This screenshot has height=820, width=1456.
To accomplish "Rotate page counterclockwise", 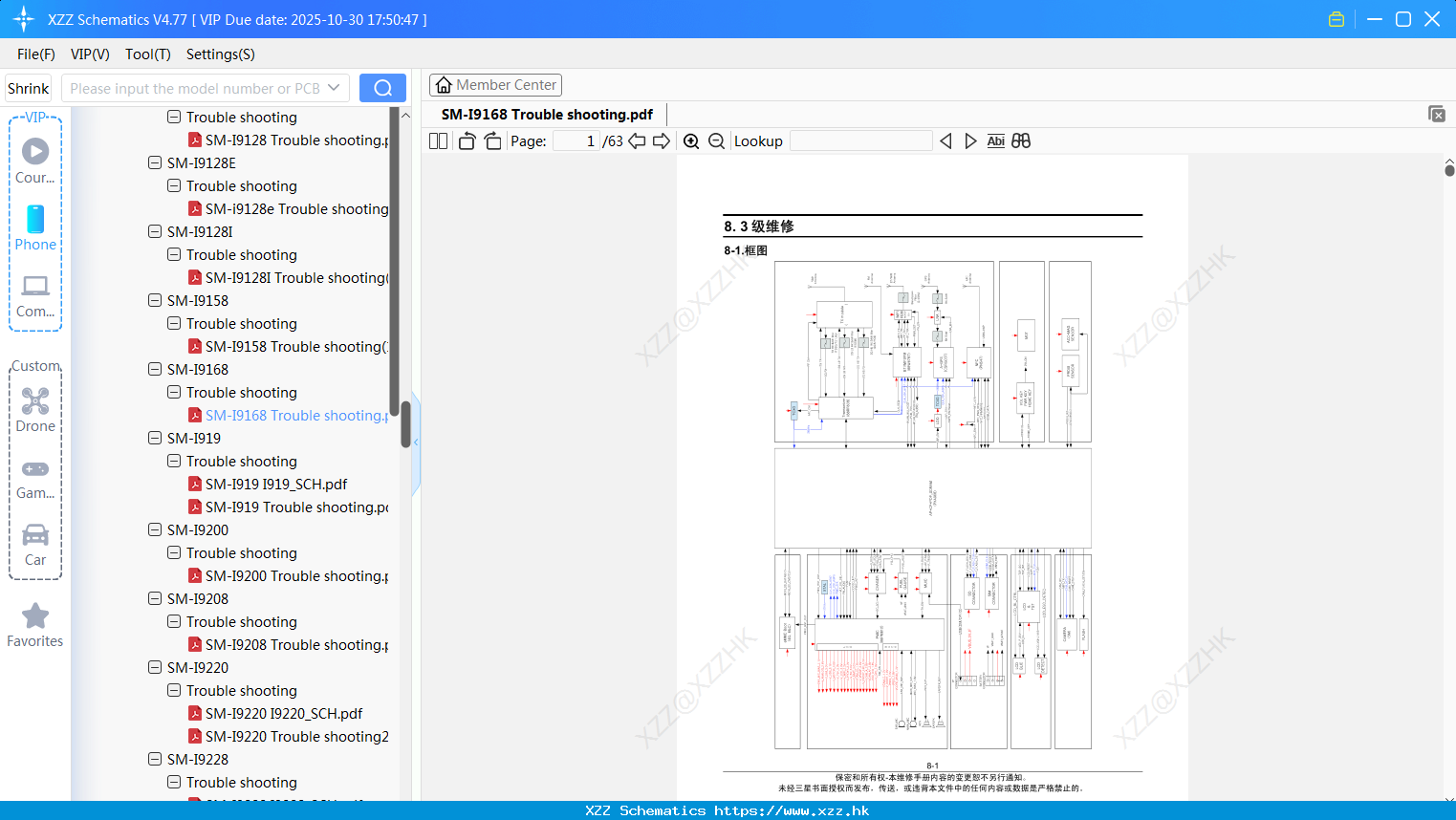I will [467, 141].
